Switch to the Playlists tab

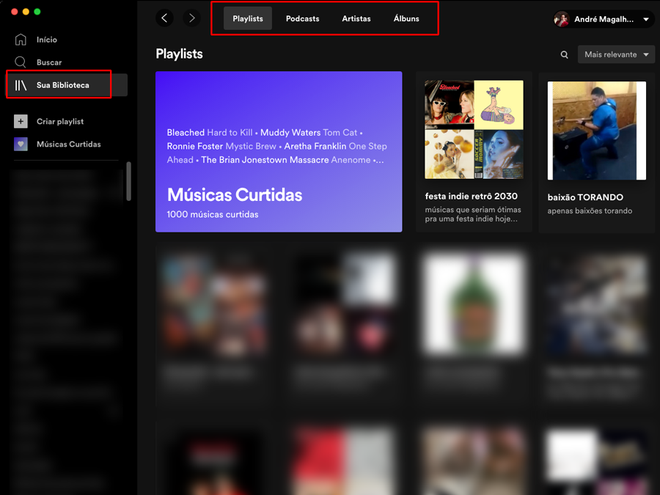248,19
